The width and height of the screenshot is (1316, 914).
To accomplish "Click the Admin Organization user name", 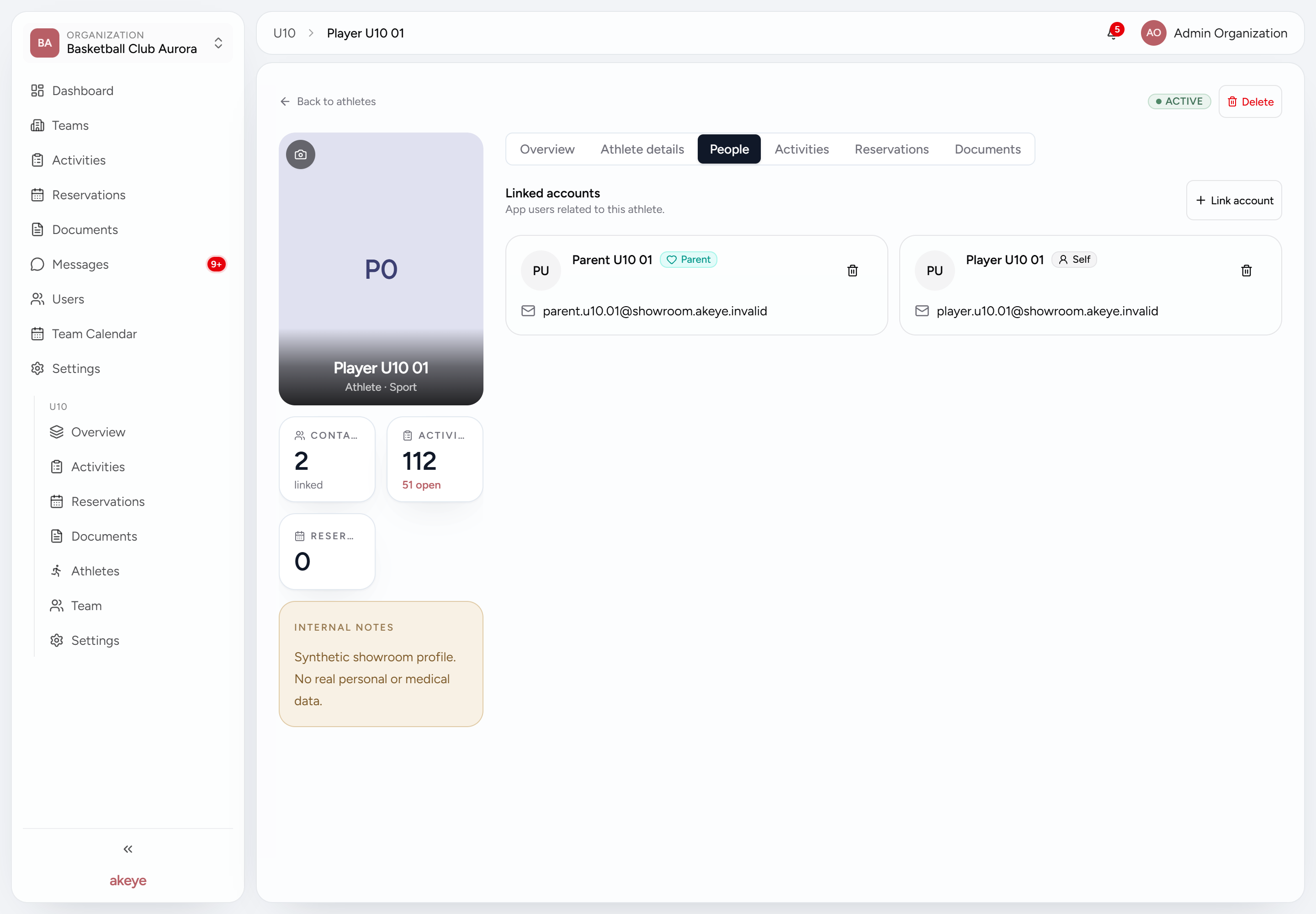I will 1230,33.
